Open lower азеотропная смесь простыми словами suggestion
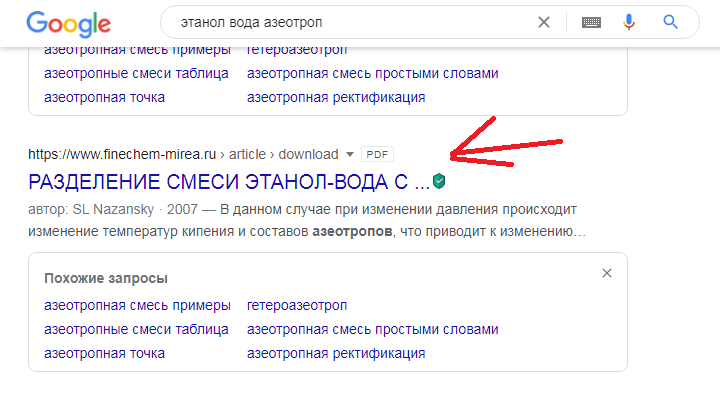This screenshot has width=720, height=400. (x=372, y=329)
